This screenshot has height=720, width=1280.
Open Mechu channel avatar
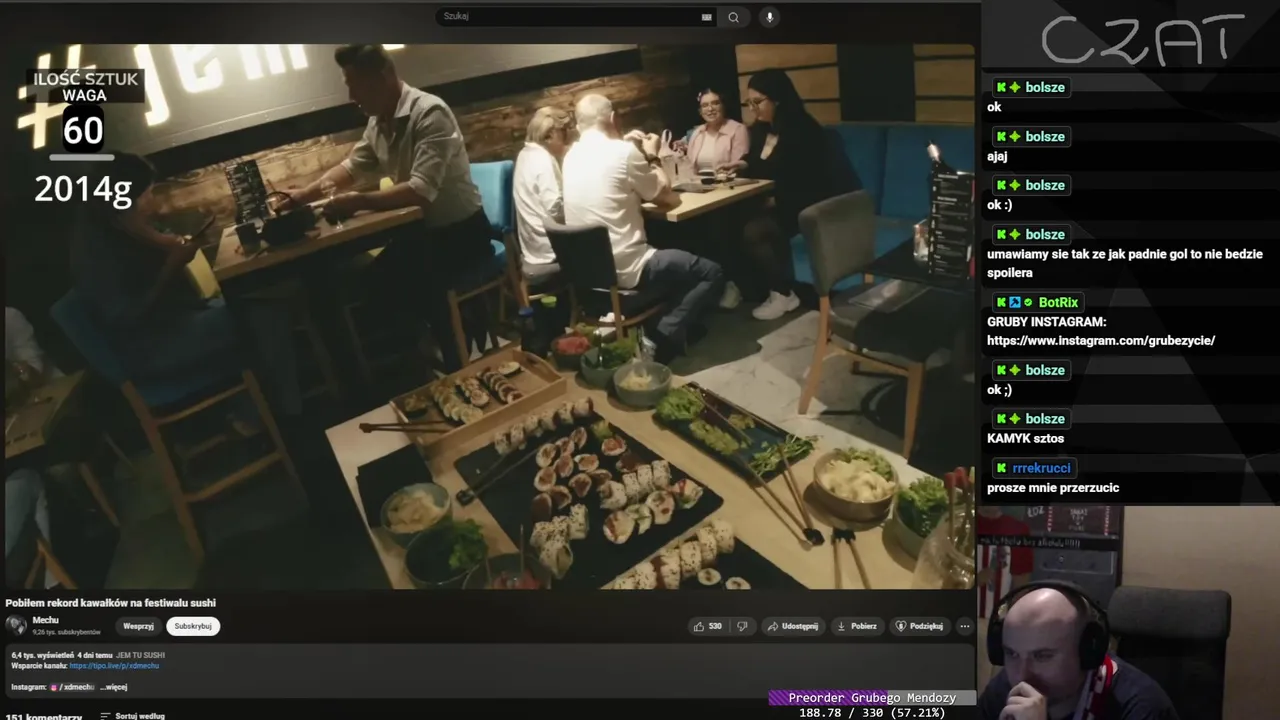(x=16, y=626)
